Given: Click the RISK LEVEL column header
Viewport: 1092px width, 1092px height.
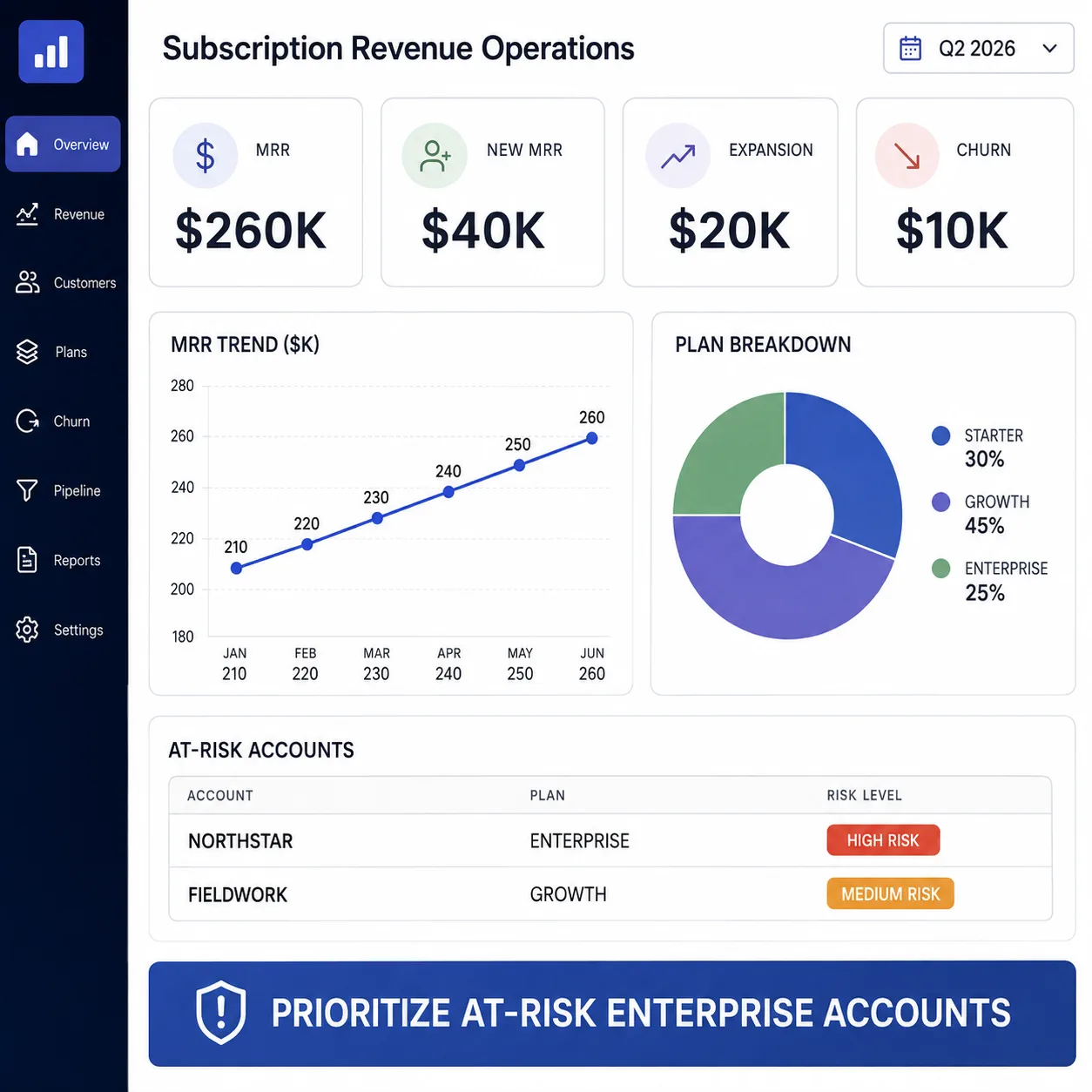Looking at the screenshot, I should 864,795.
